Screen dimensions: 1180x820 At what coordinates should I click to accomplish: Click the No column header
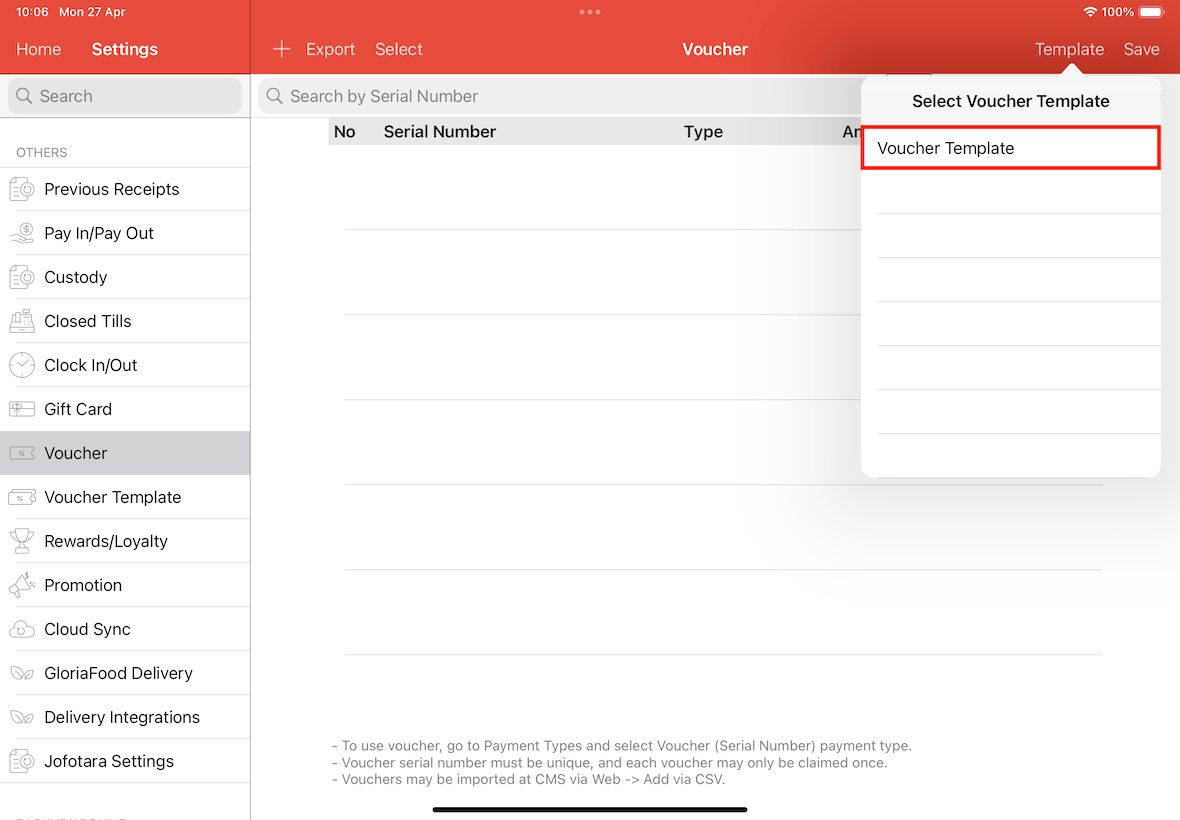click(x=345, y=132)
